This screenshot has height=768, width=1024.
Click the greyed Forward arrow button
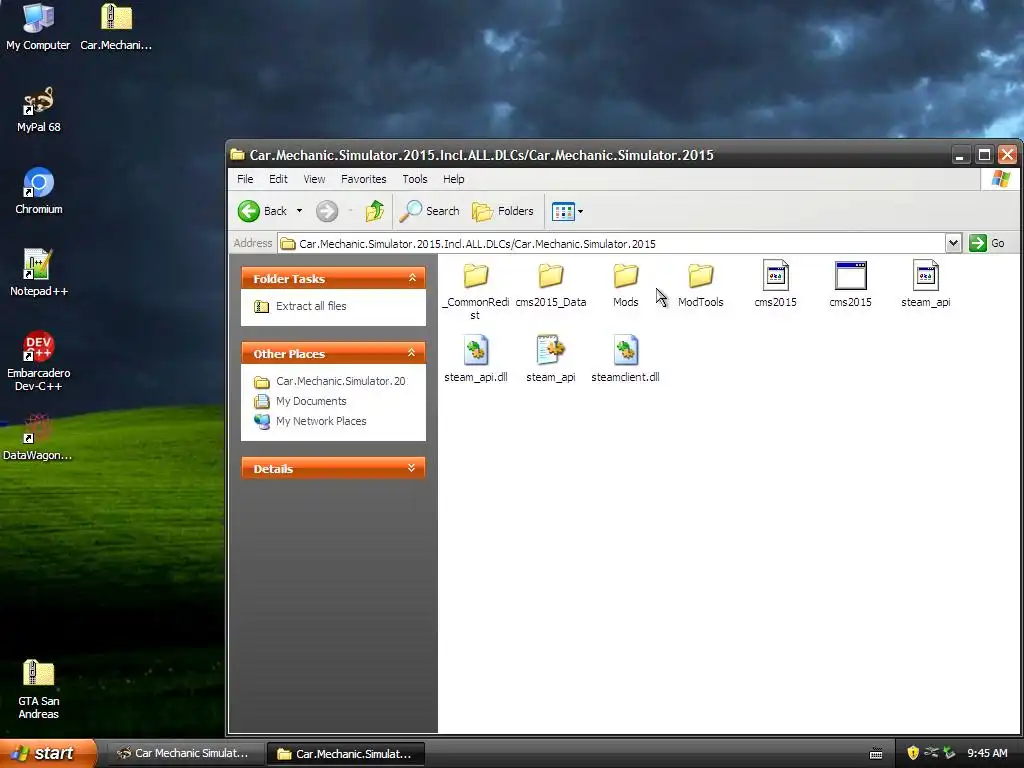(327, 211)
